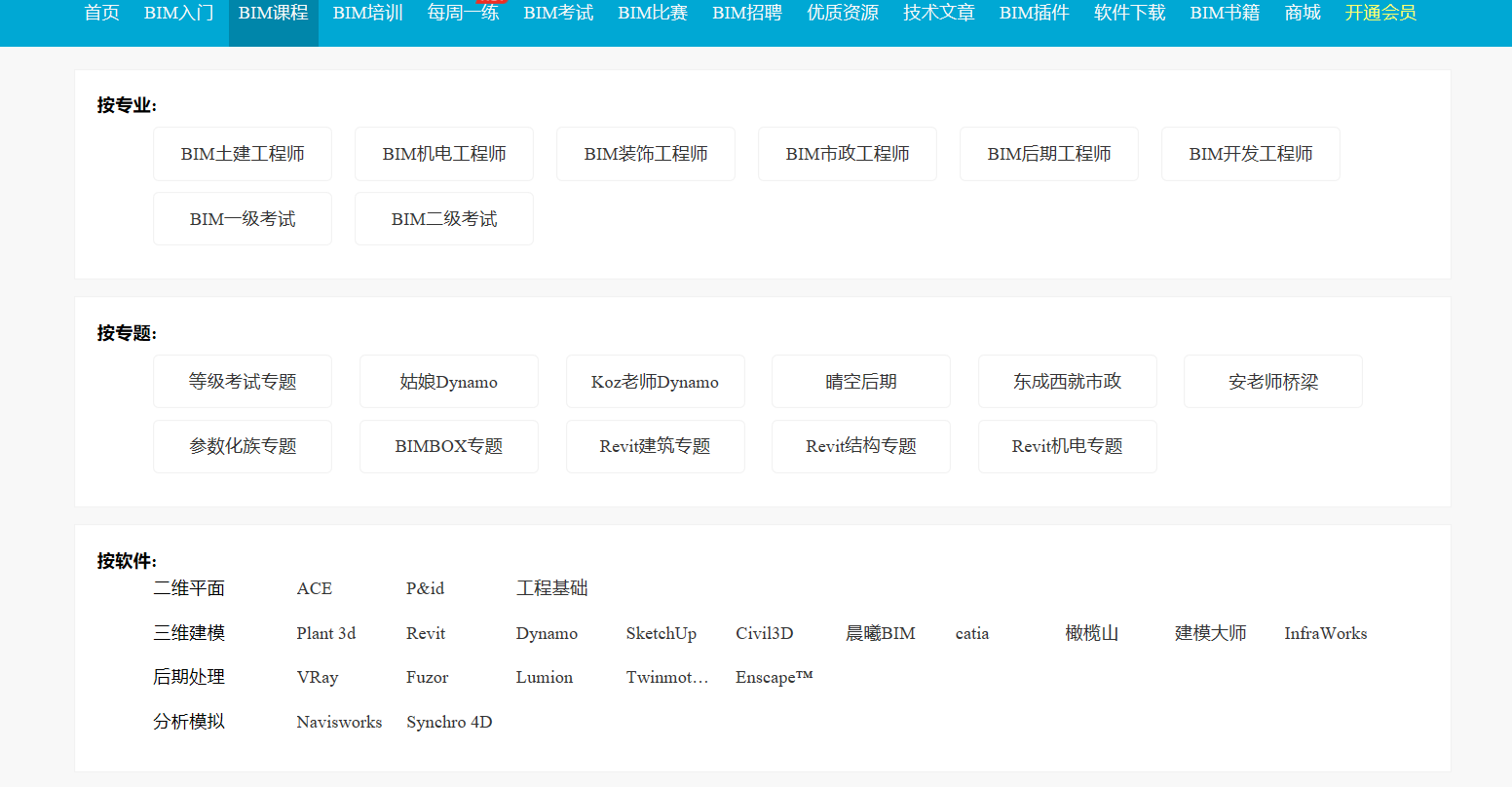Click the ACE software link
This screenshot has height=787, width=1512.
[315, 588]
